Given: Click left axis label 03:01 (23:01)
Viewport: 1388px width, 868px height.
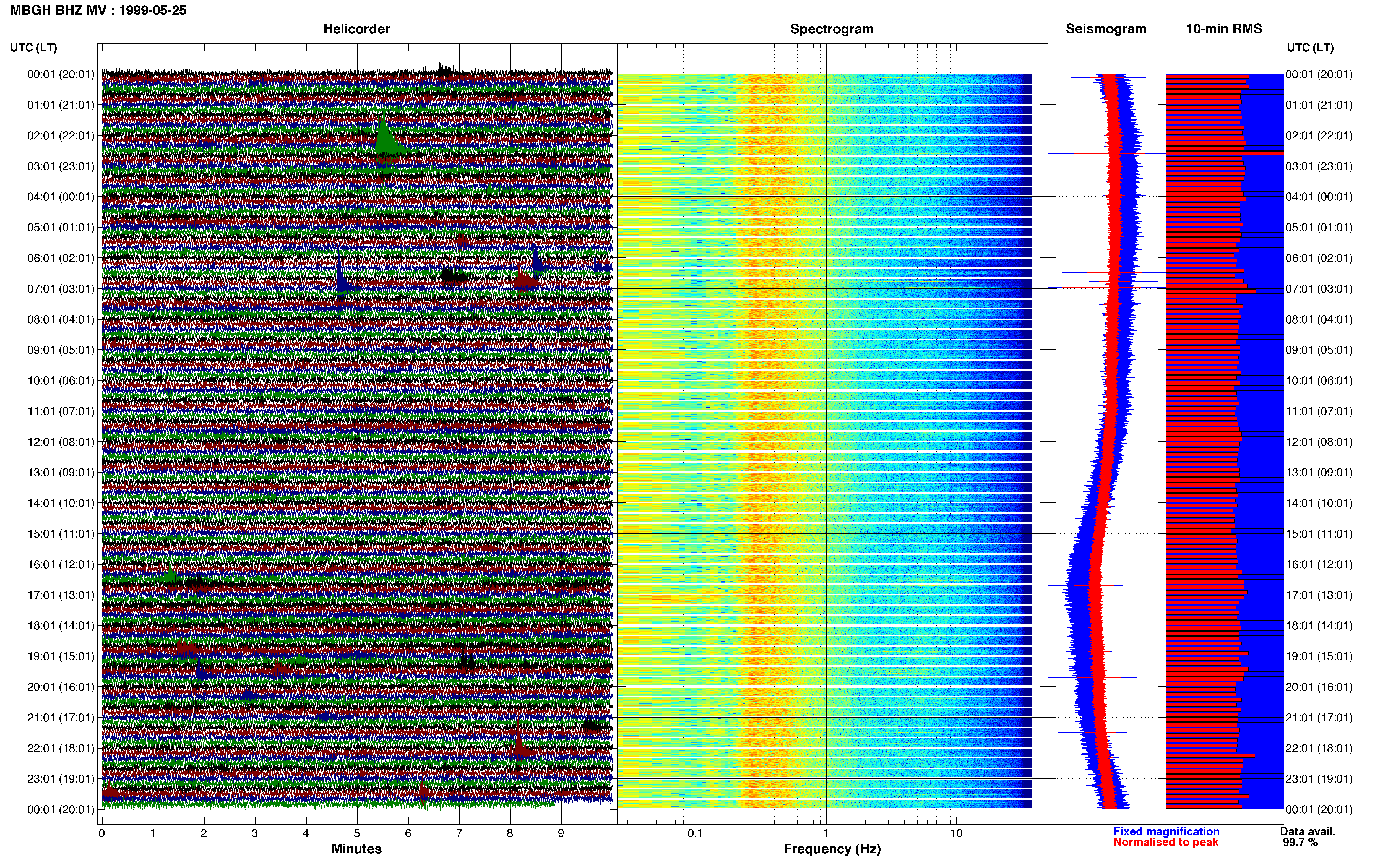Looking at the screenshot, I should click(x=61, y=166).
